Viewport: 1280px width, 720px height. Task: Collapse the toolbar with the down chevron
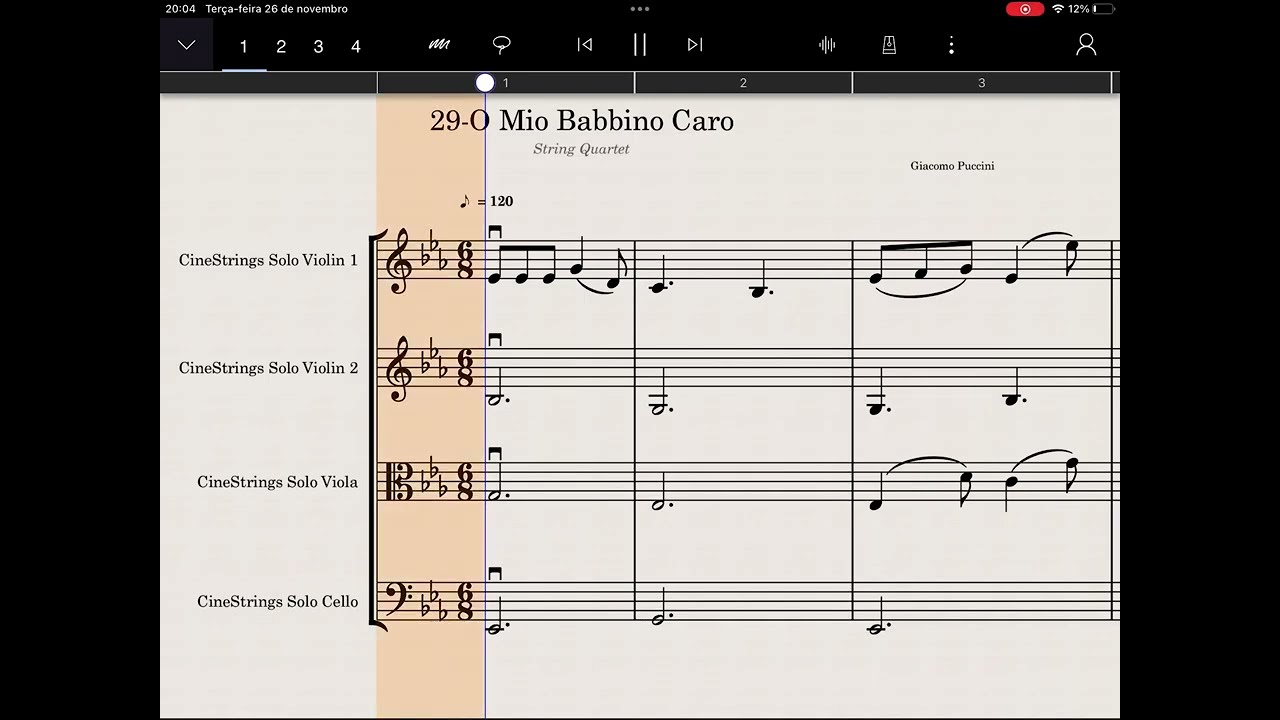tap(186, 45)
